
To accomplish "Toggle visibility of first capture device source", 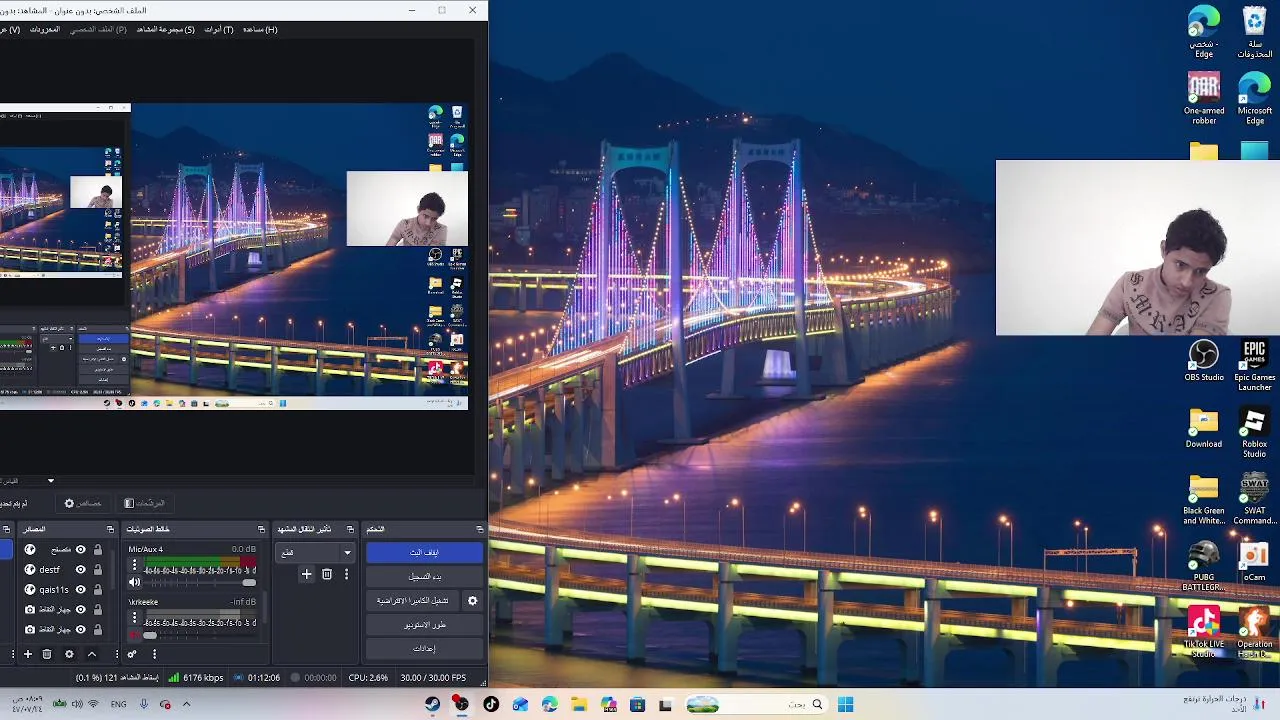I will tap(81, 609).
